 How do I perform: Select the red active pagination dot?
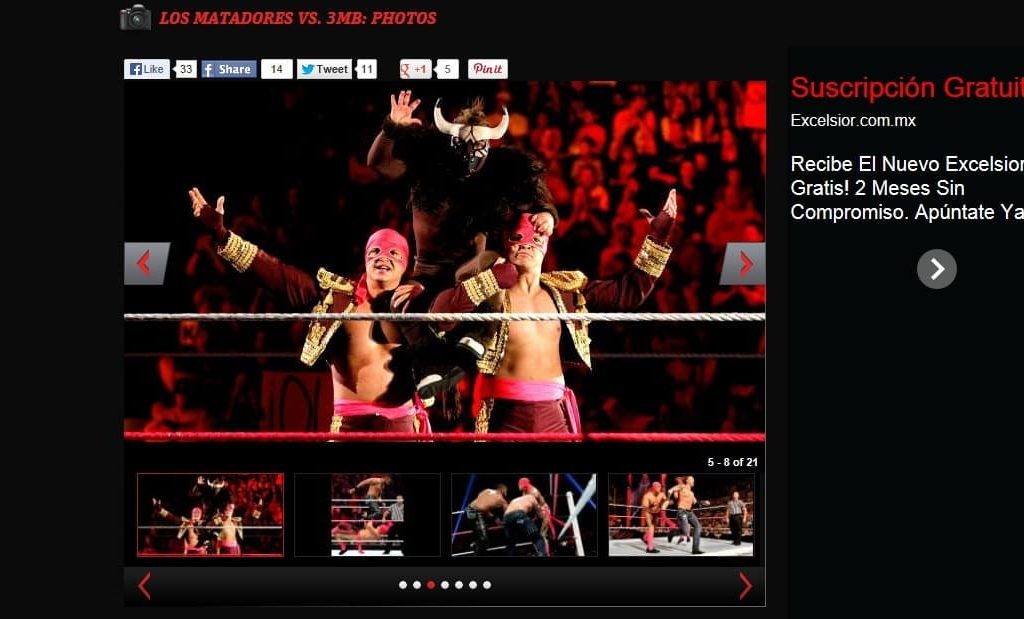(431, 585)
